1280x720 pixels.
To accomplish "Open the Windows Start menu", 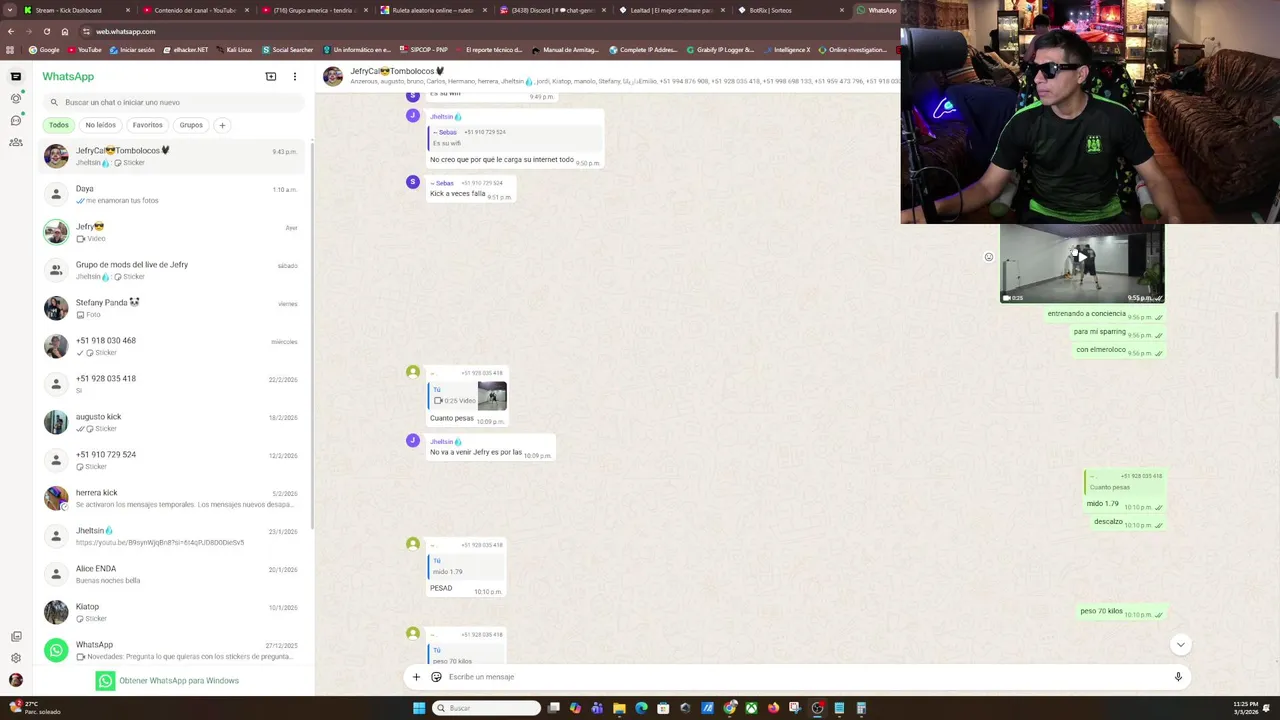I will (419, 708).
